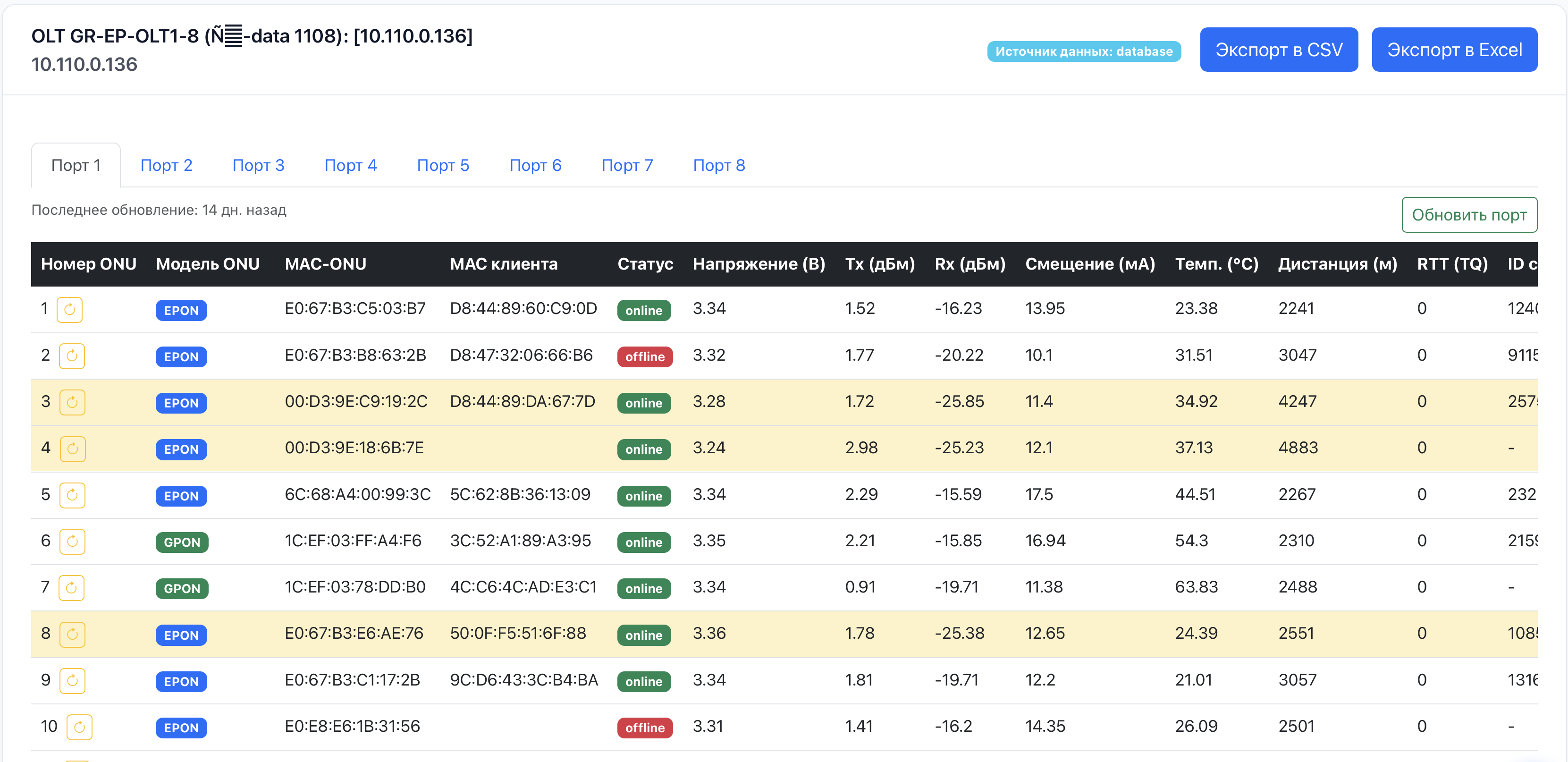Refresh ONU number 1 icon
Image resolution: width=1568 pixels, height=762 pixels.
69,309
